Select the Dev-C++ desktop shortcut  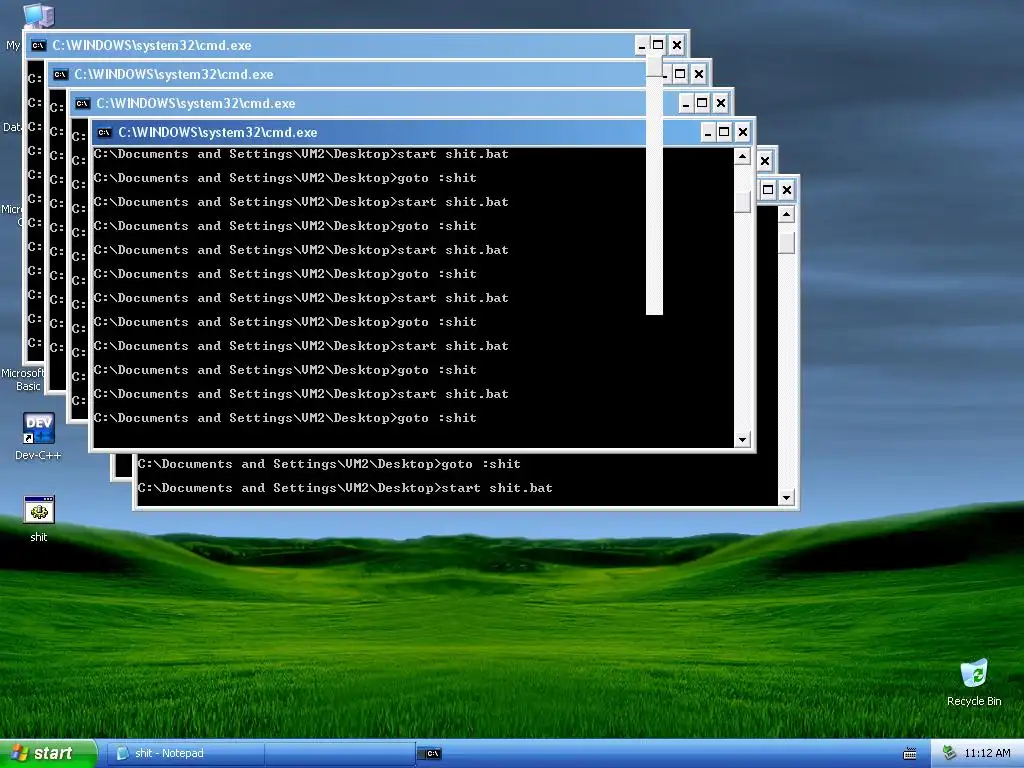38,437
